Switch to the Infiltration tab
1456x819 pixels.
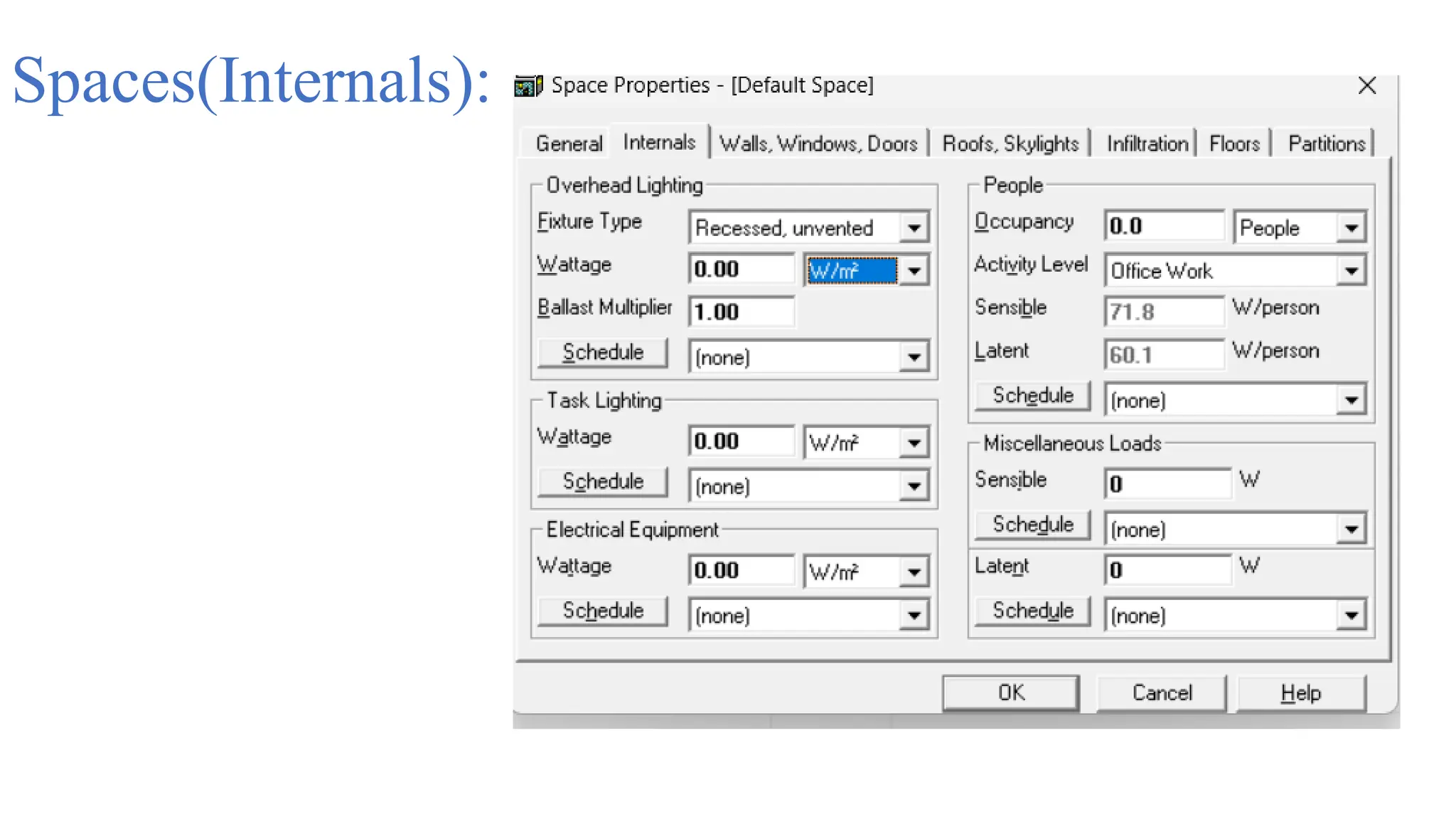click(x=1147, y=144)
